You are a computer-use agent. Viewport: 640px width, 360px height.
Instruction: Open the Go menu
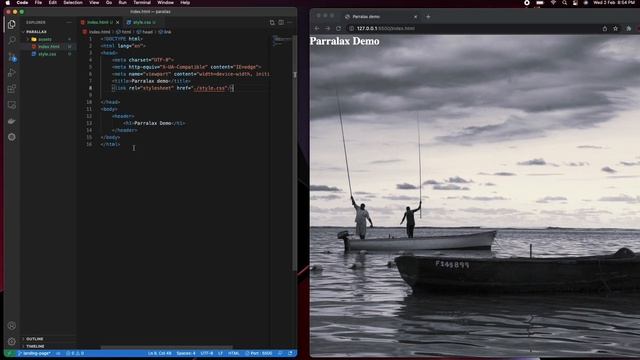pos(109,3)
